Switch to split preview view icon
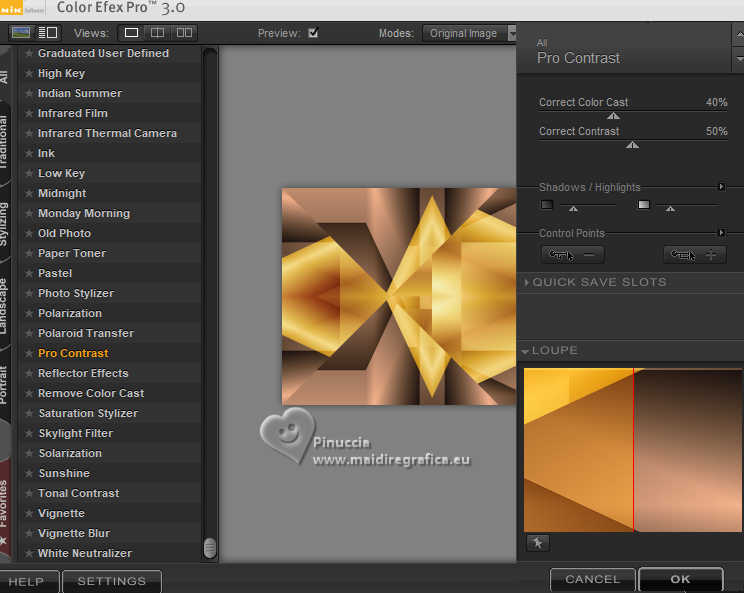744x593 pixels. [157, 33]
